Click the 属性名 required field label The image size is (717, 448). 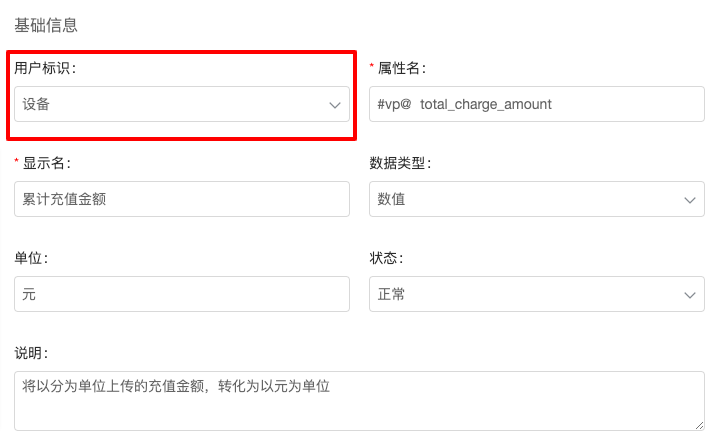402,68
